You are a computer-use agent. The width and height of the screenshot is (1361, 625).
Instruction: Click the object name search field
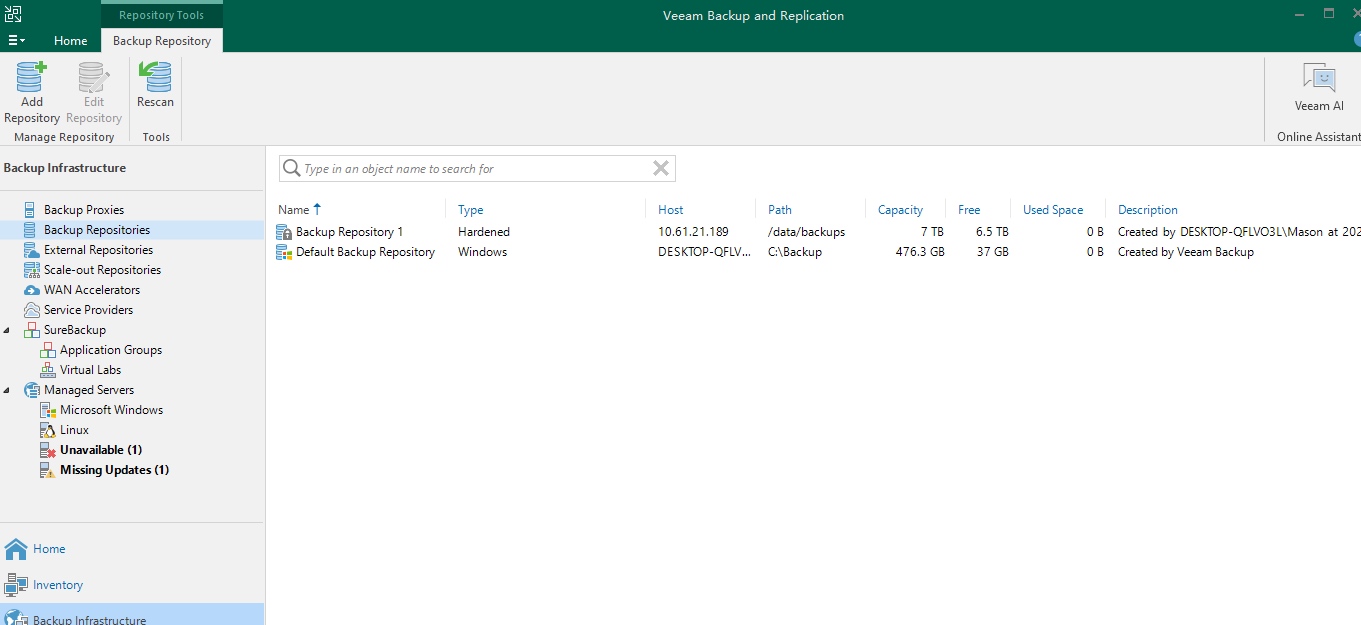tap(477, 169)
